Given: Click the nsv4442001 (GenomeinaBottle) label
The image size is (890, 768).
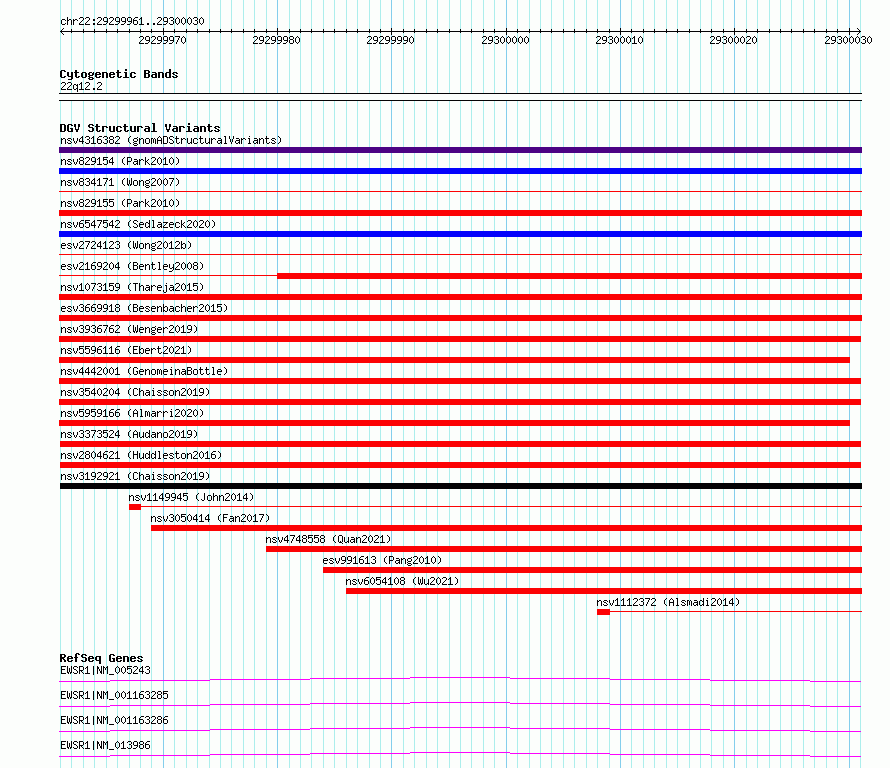Looking at the screenshot, I should click(144, 371).
